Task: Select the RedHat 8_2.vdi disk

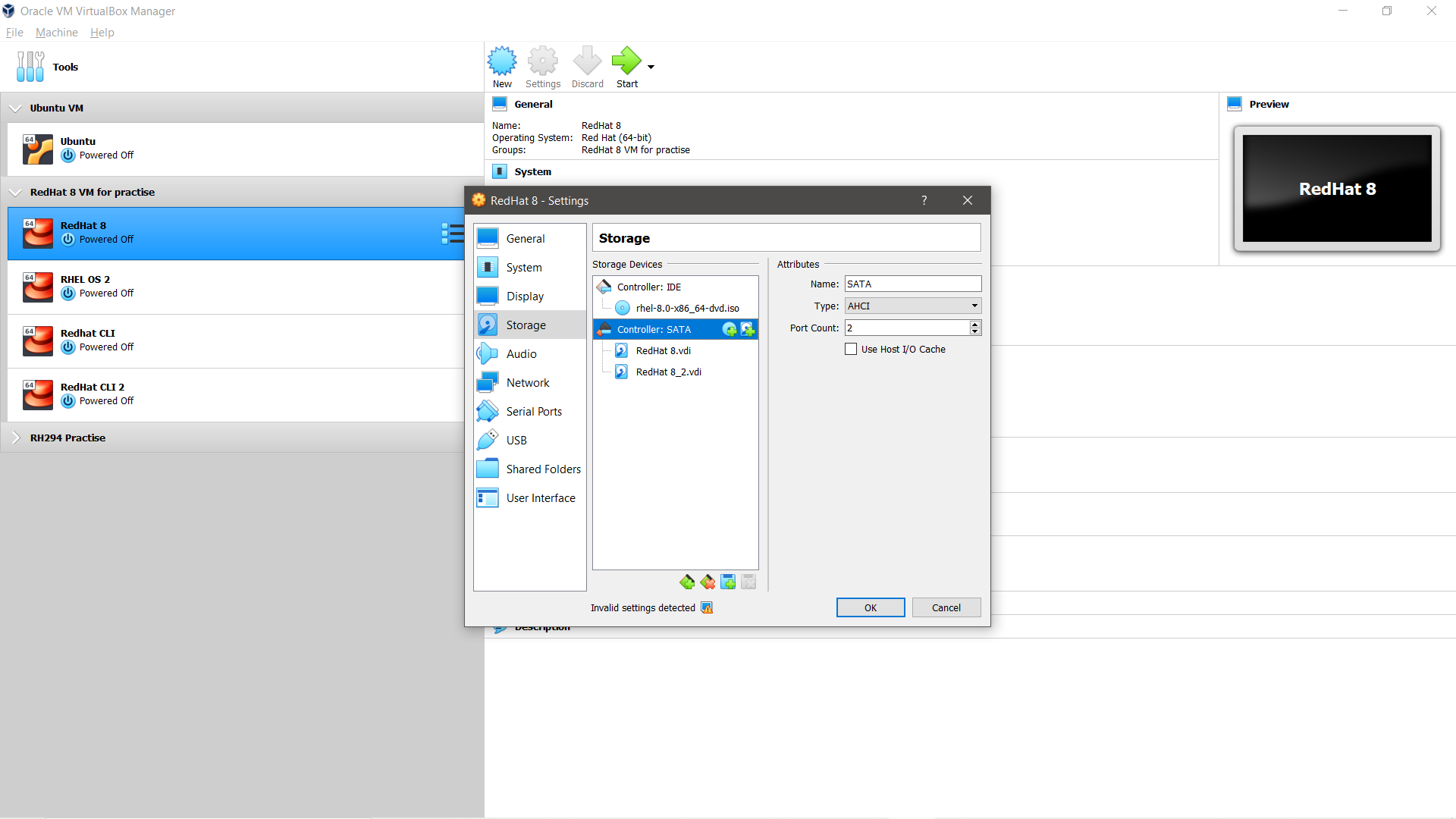Action: 675,372
